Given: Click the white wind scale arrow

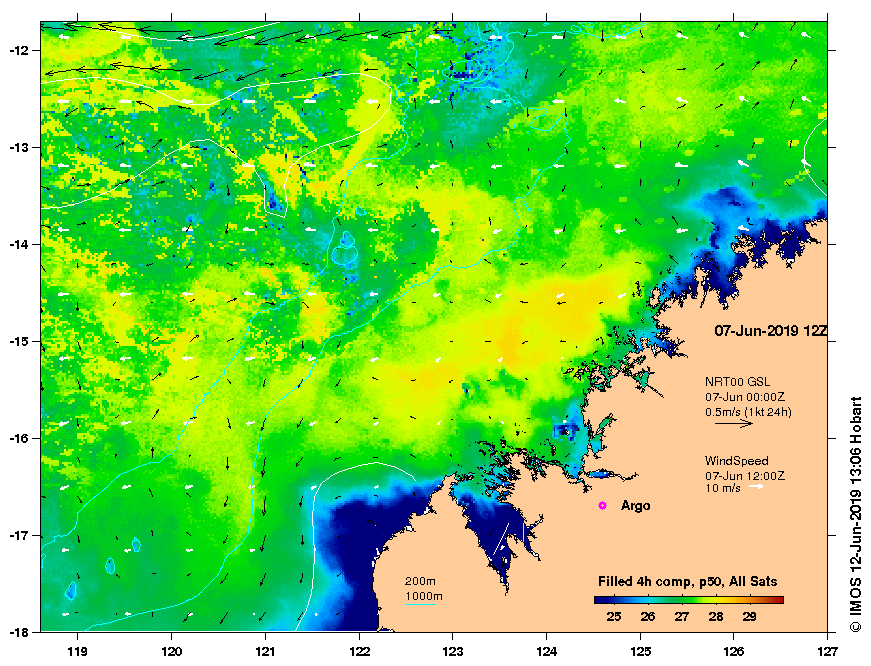Looking at the screenshot, I should 756,487.
